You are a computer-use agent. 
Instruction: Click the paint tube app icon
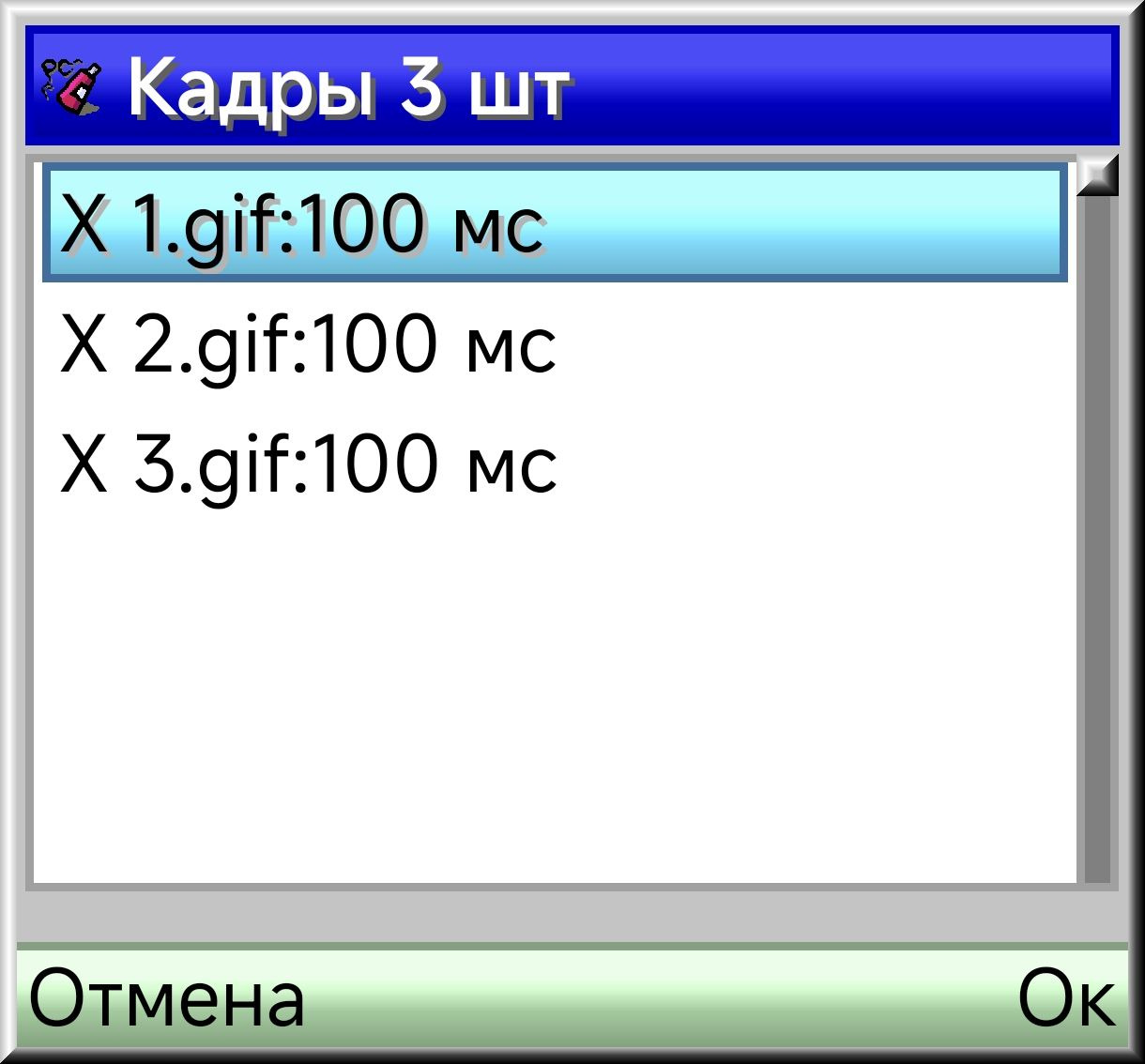coord(71,87)
